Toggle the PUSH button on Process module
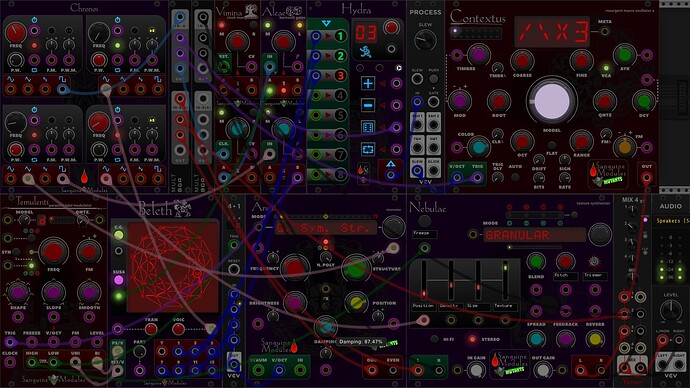This screenshot has height=388, width=690. tap(433, 79)
